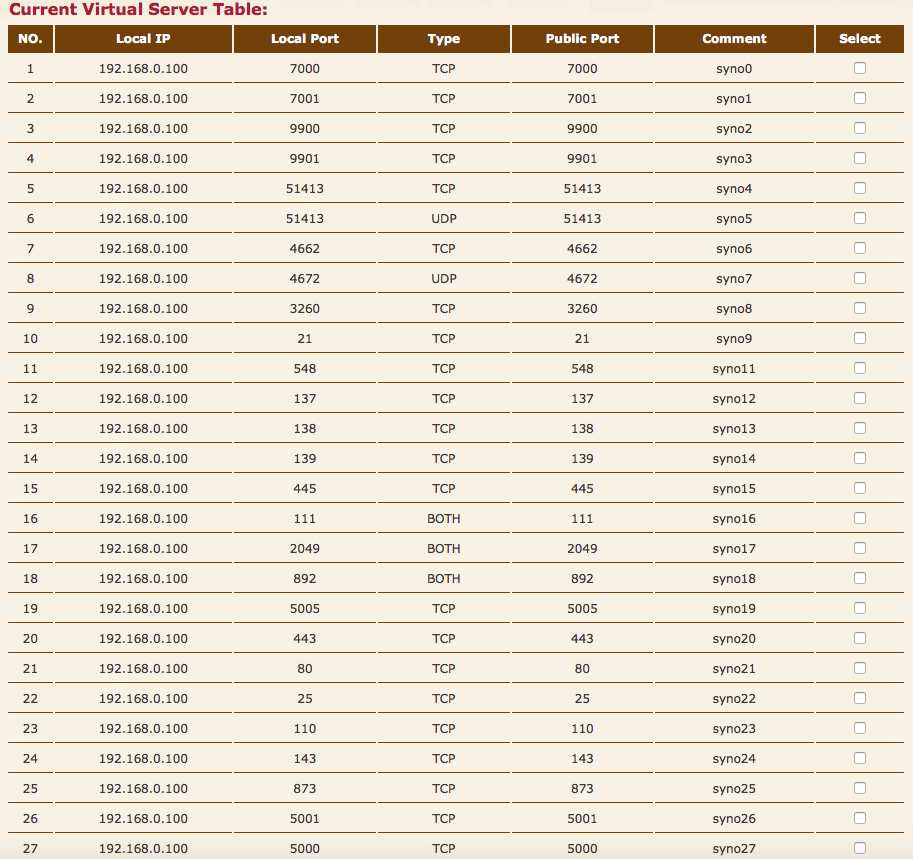Click the Select column header
Image resolution: width=913 pixels, height=859 pixels.
[x=859, y=39]
